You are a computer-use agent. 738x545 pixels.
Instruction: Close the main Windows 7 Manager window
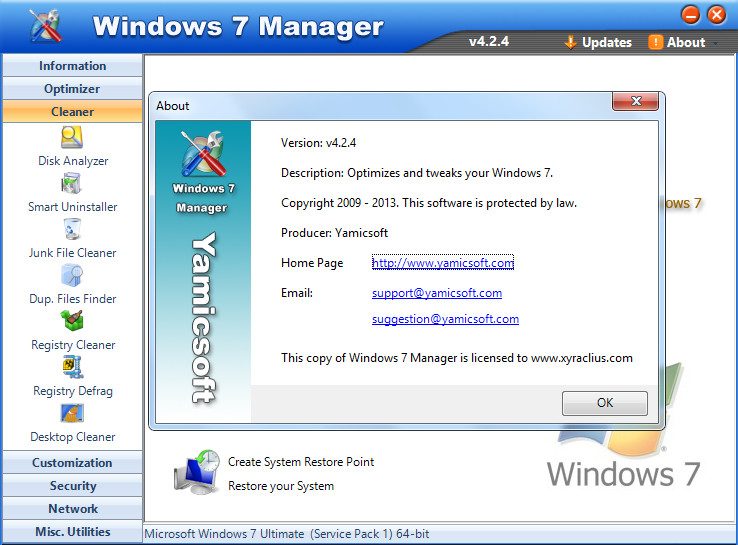click(716, 15)
